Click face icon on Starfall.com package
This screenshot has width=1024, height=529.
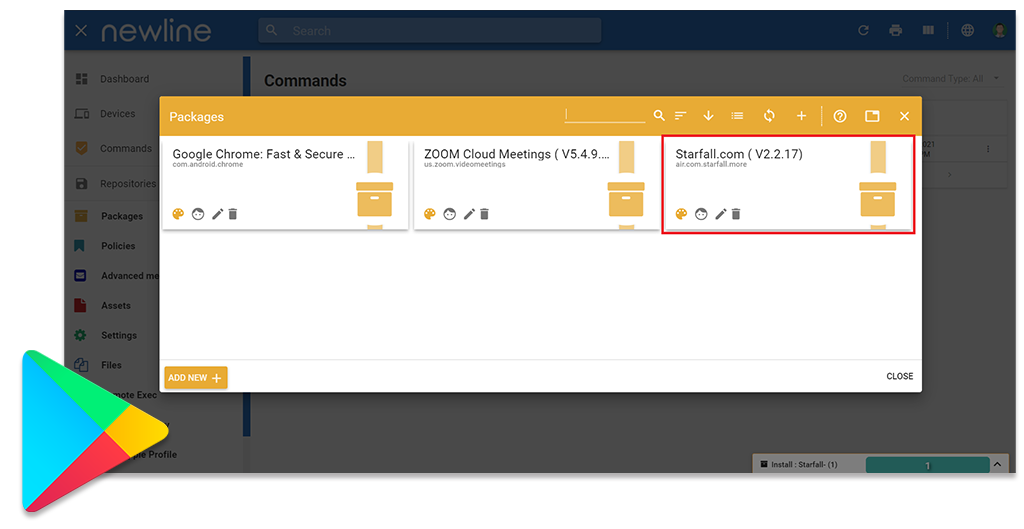pos(701,214)
